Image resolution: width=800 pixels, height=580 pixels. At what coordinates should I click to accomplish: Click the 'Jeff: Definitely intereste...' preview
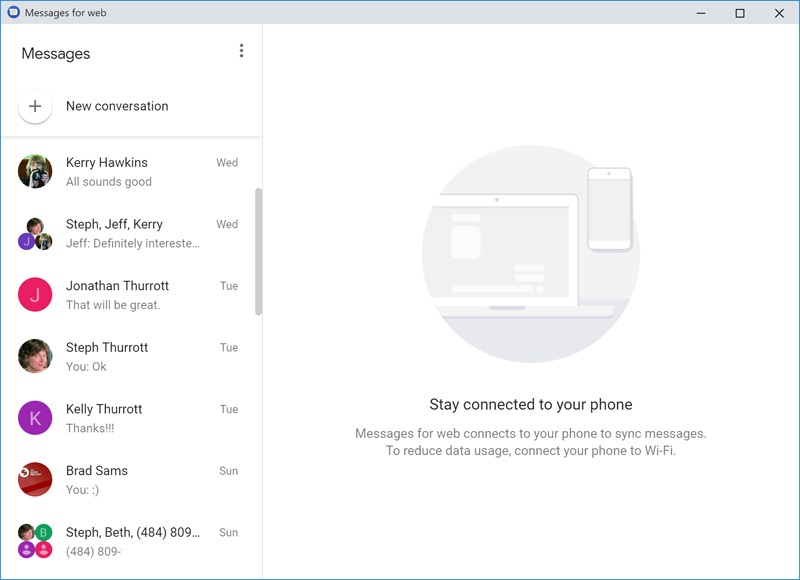click(x=133, y=243)
